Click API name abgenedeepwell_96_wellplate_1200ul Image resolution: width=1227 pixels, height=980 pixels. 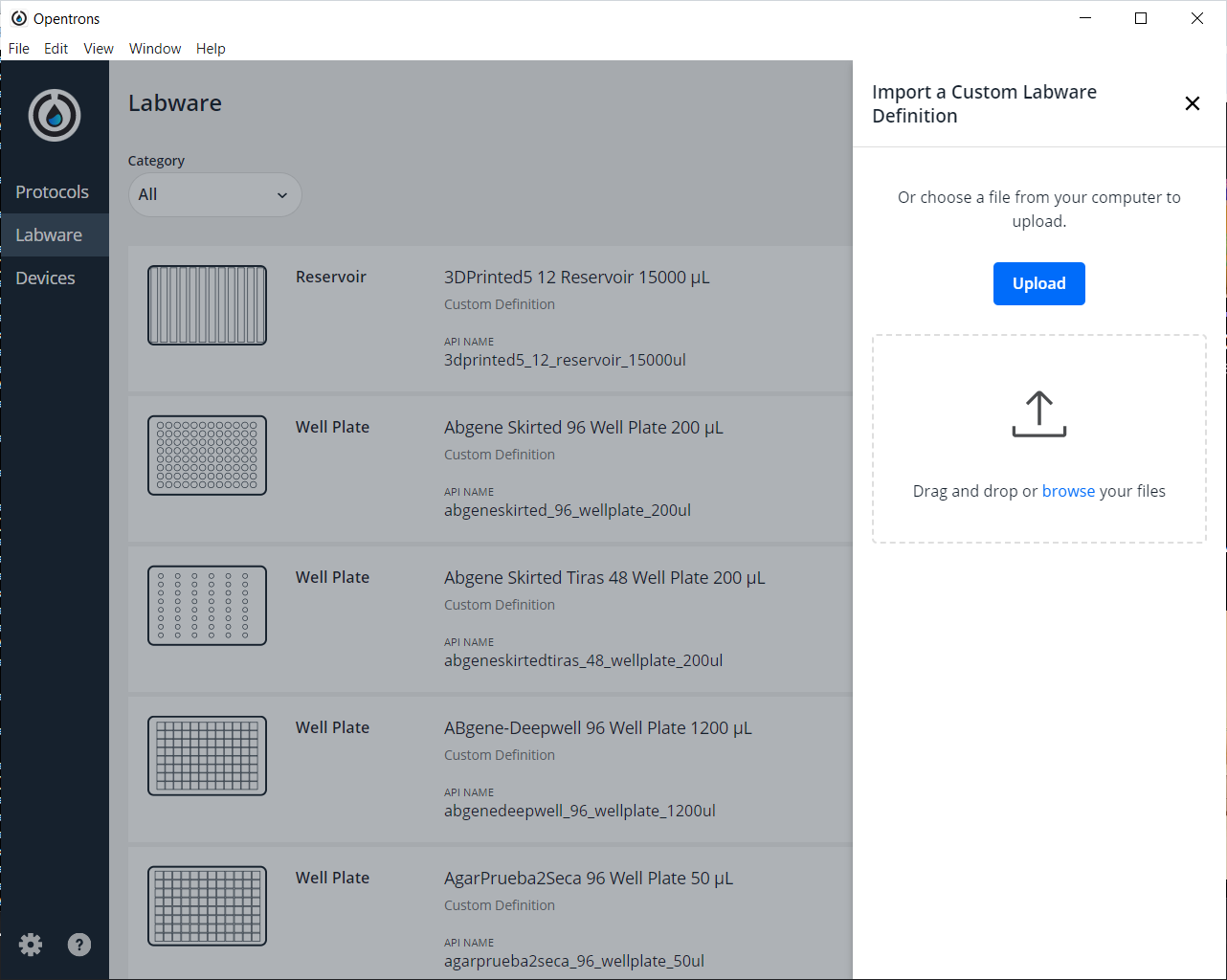(x=580, y=812)
